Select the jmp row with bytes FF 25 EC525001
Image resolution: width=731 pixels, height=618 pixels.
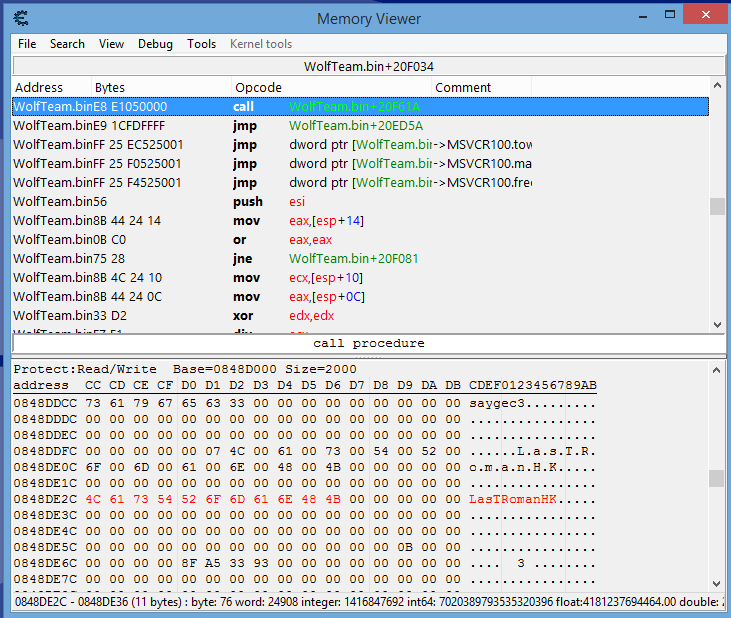[x=360, y=144]
